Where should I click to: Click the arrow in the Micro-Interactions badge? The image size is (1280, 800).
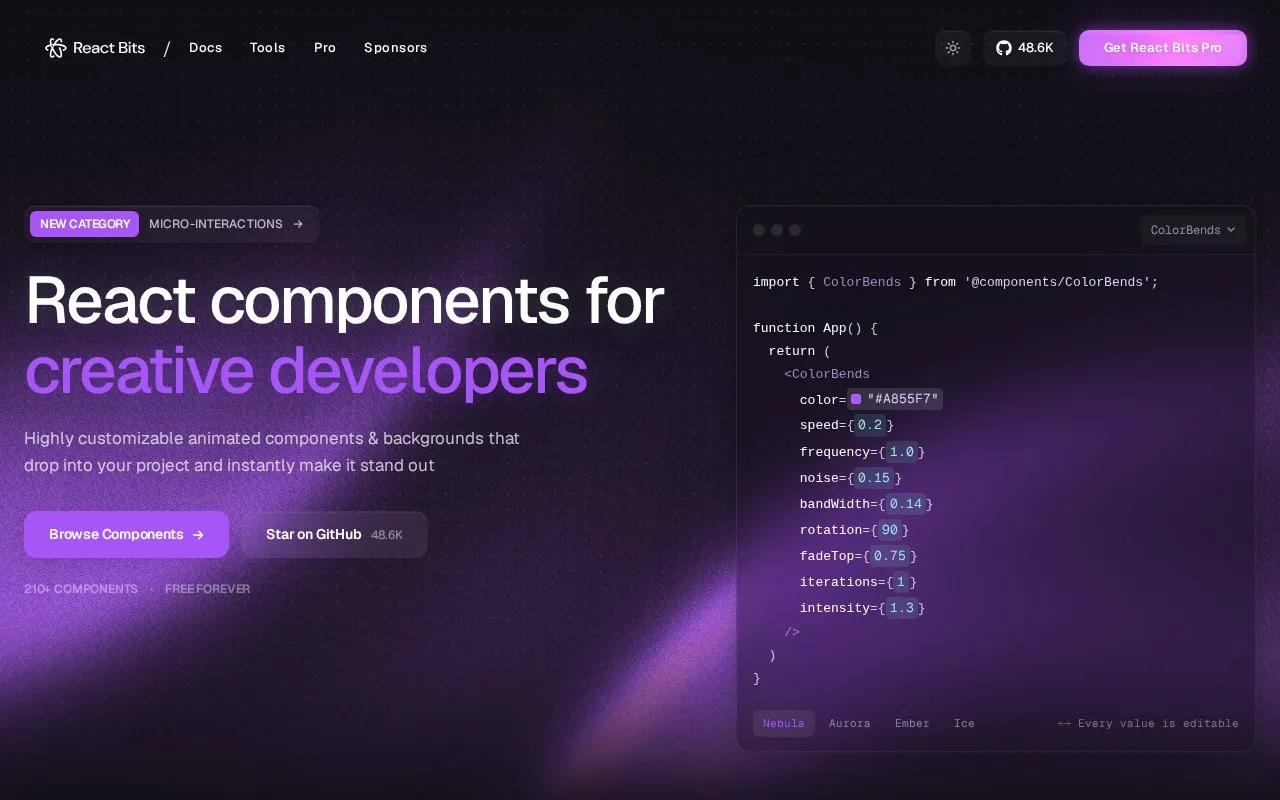pyautogui.click(x=298, y=224)
